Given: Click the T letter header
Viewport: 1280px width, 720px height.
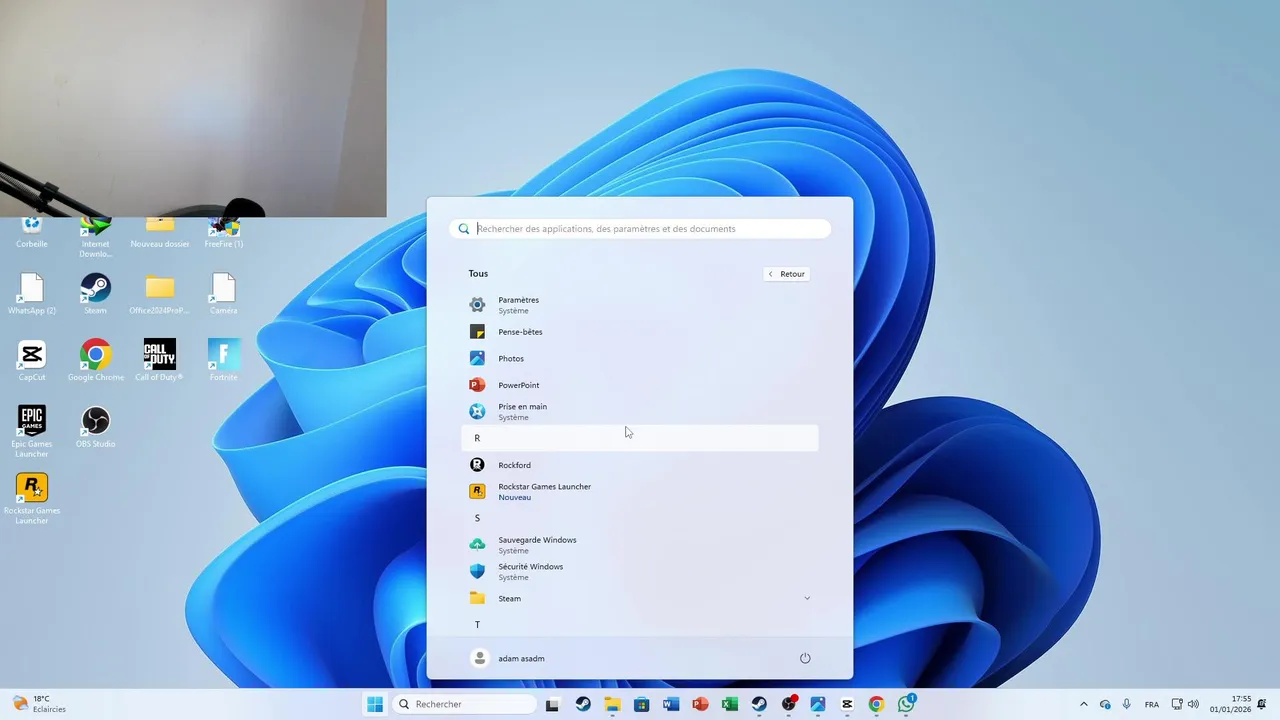Looking at the screenshot, I should click(x=640, y=625).
